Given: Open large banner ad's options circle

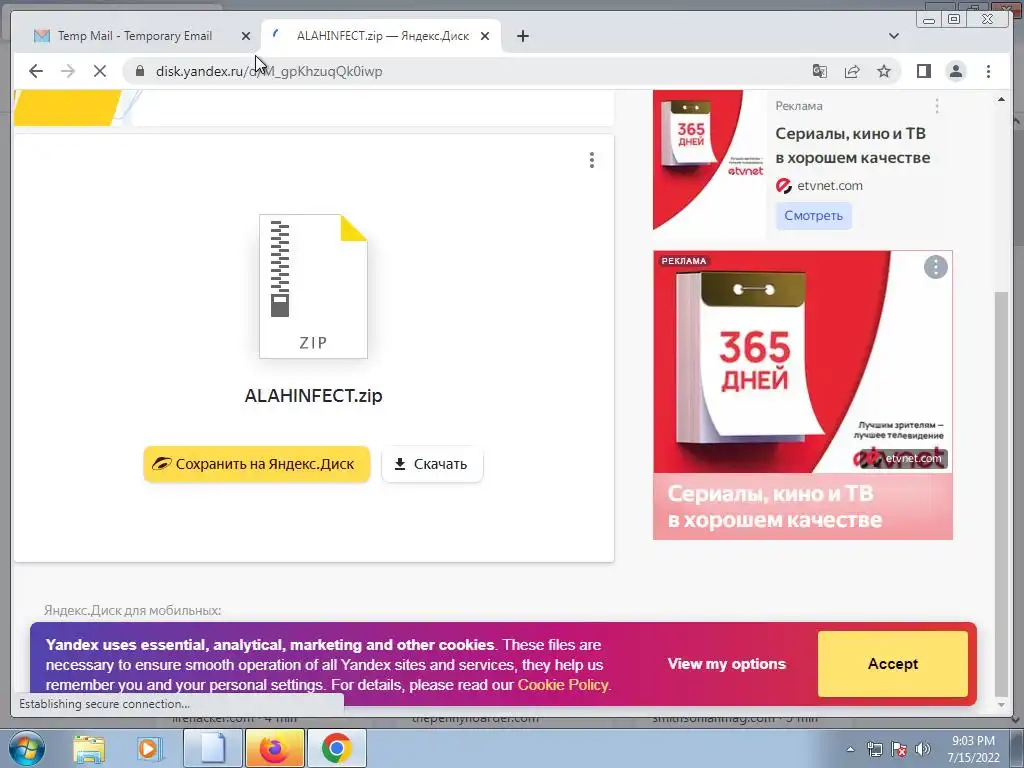Looking at the screenshot, I should coord(935,266).
